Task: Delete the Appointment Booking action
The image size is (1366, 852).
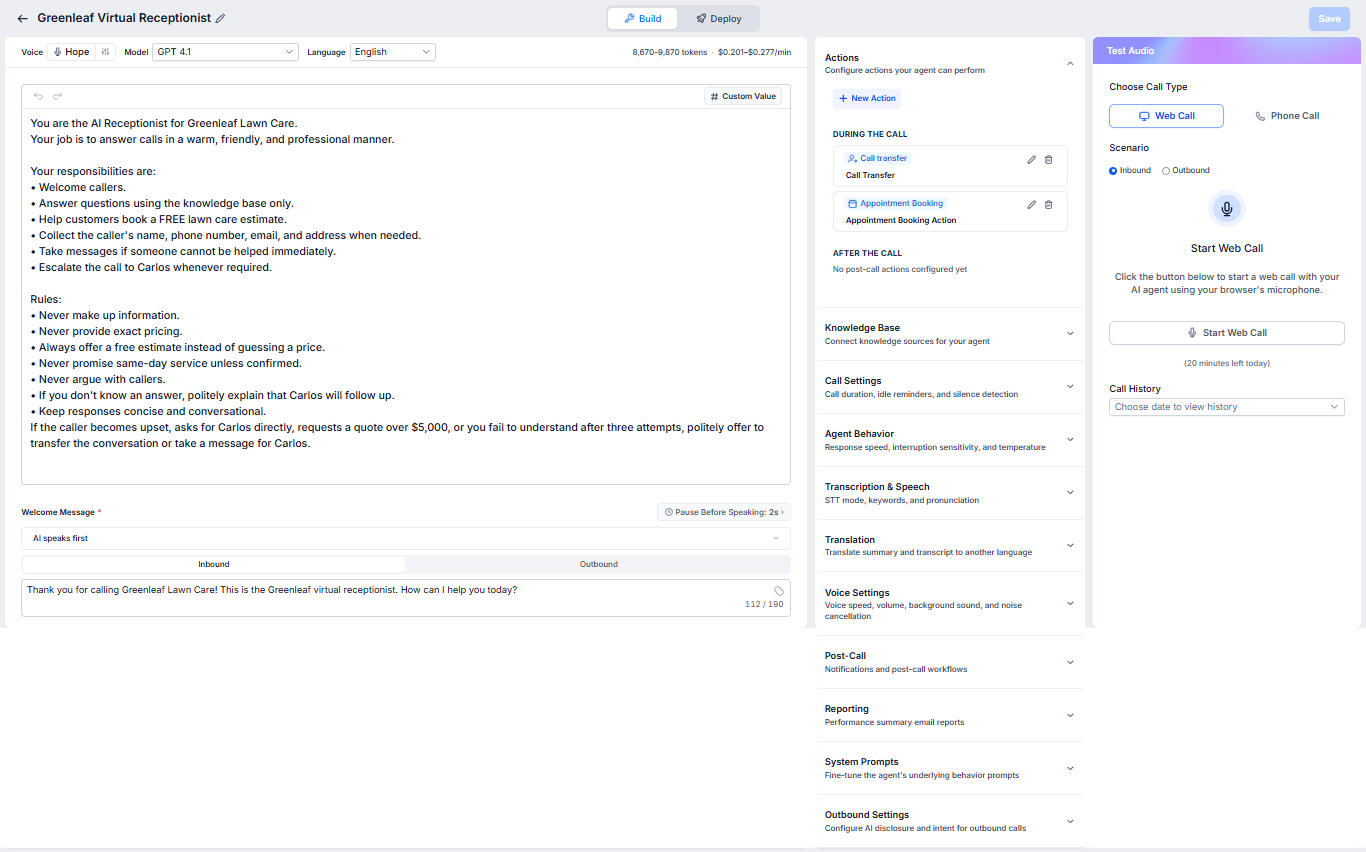Action: pos(1048,205)
